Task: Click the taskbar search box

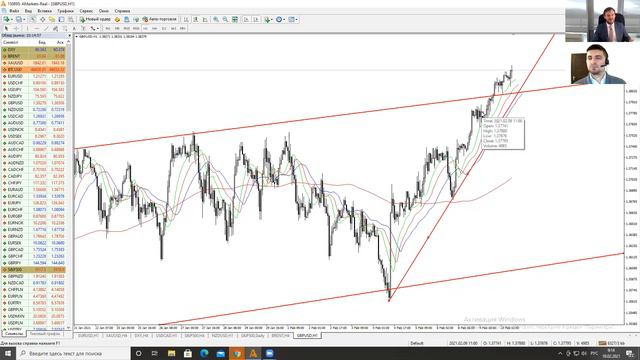Action: point(73,353)
